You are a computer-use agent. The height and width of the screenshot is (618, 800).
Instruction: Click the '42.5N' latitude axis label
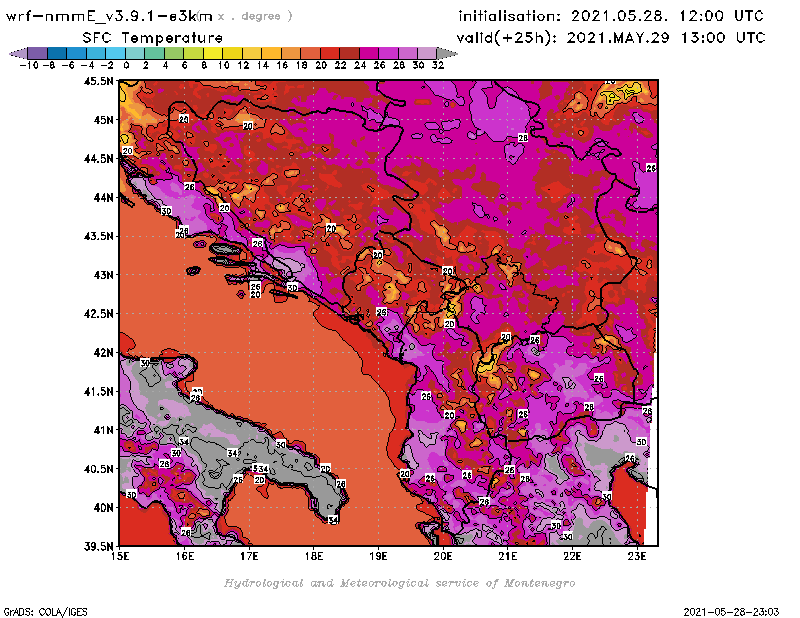[98, 314]
